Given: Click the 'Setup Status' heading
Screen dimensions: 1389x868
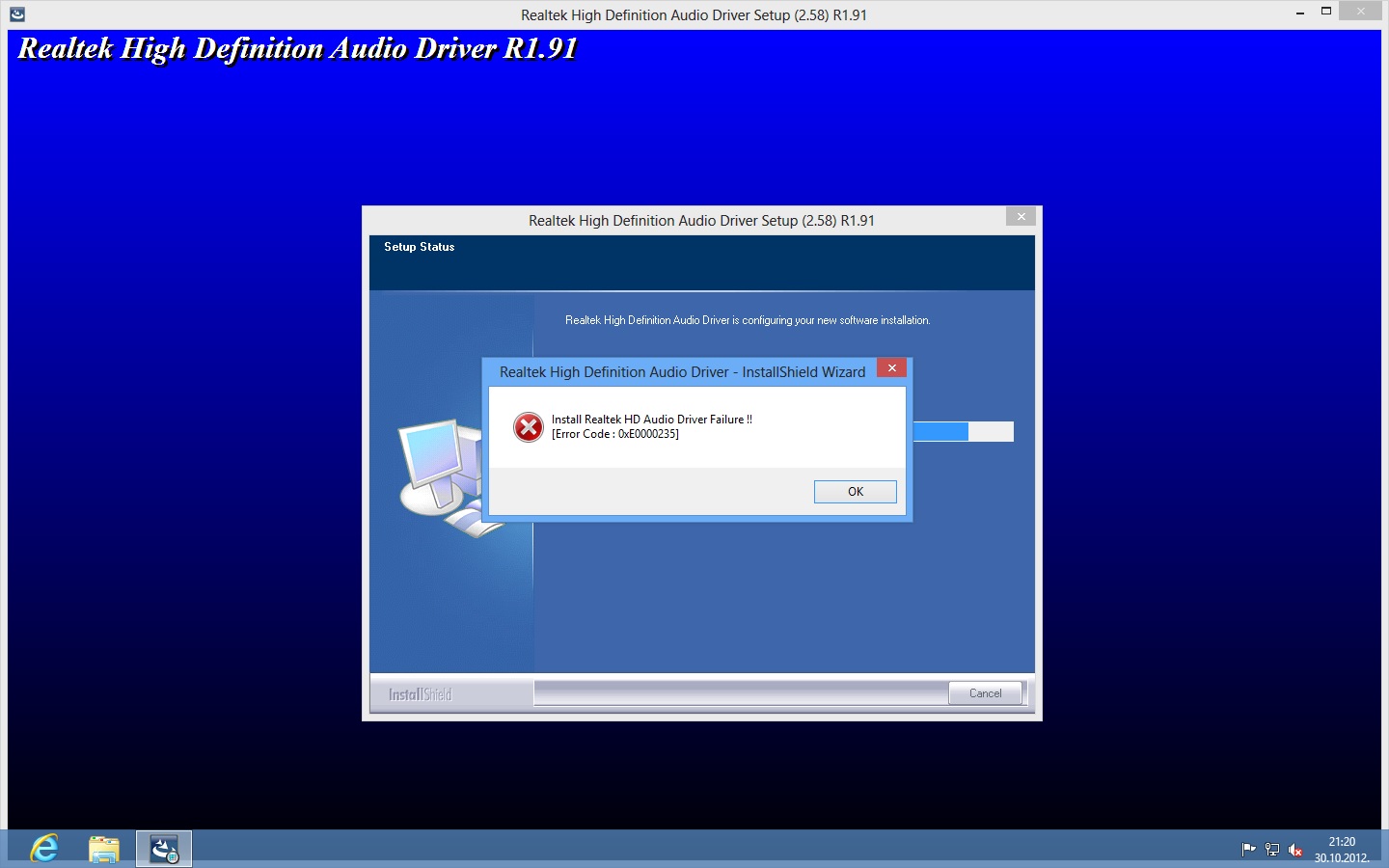Looking at the screenshot, I should point(419,247).
